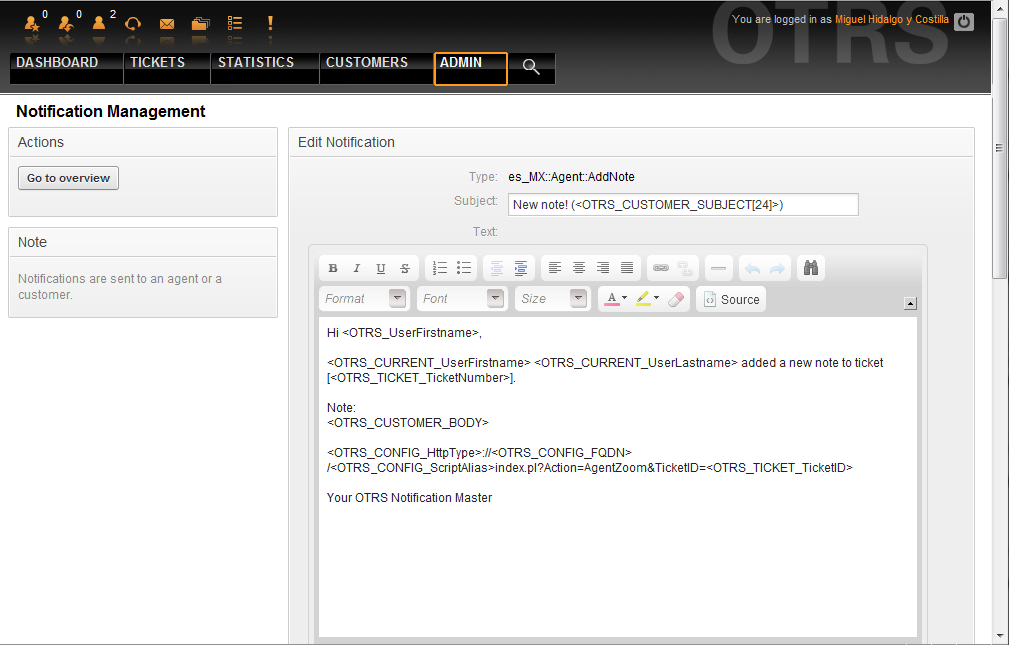
Task: Click the Go to overview button
Action: [69, 178]
